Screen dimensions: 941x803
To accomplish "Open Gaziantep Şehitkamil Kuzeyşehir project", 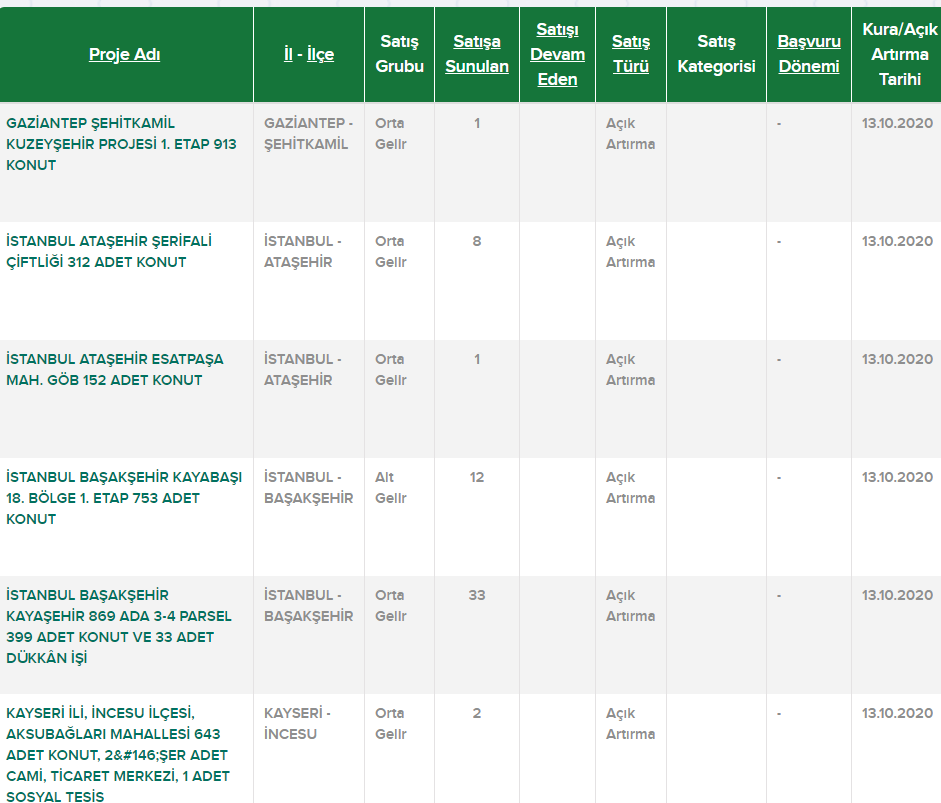I will (121, 144).
